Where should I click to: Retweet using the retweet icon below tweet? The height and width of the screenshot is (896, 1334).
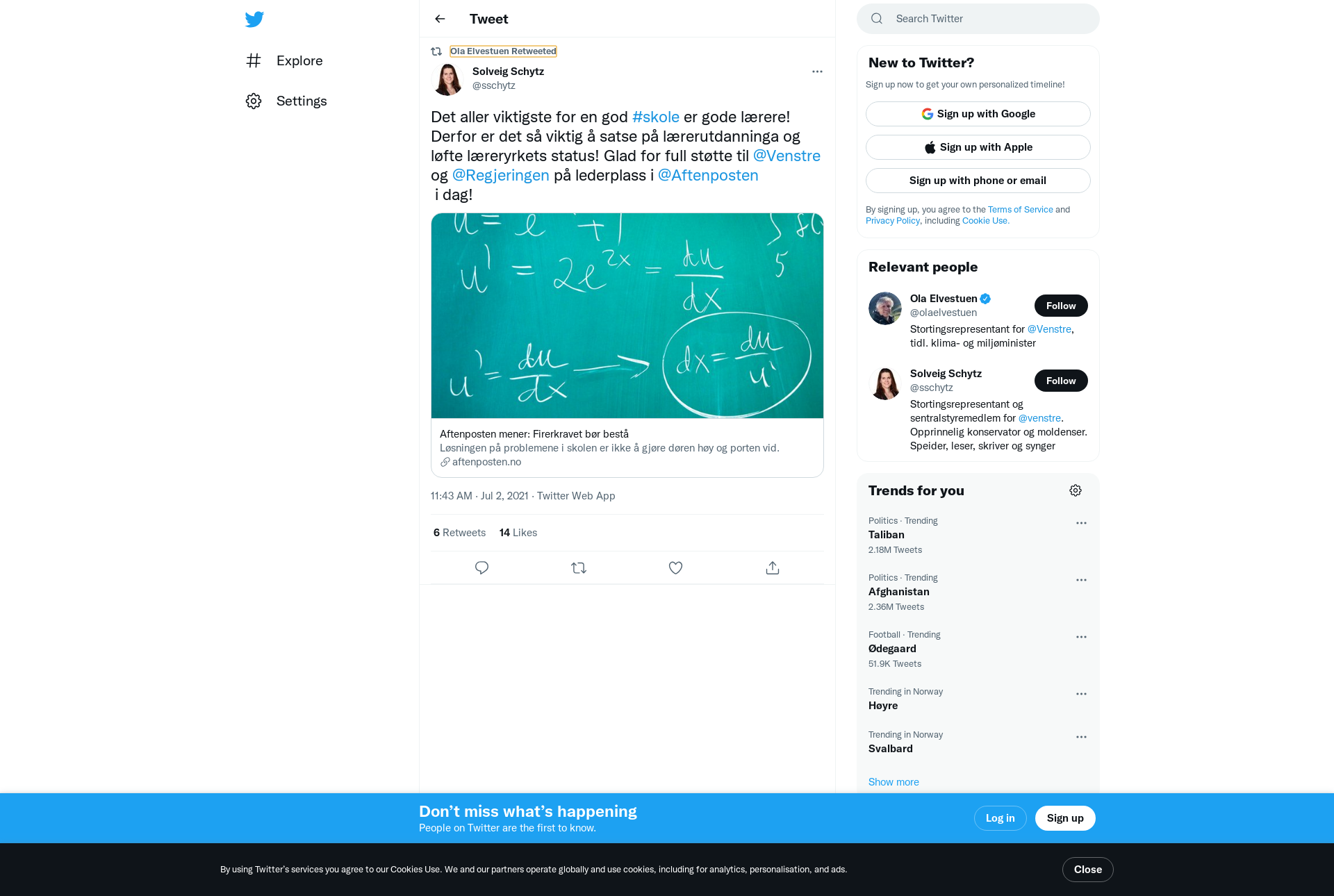(579, 568)
